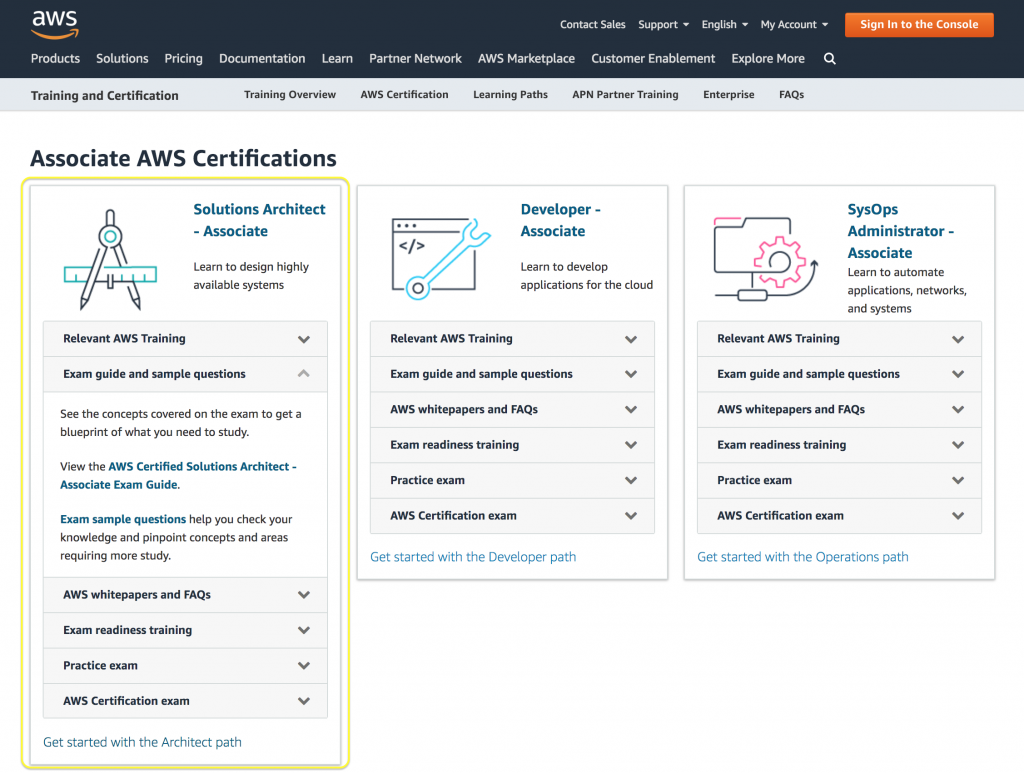This screenshot has height=773, width=1024.
Task: Click Sign In to the Console button
Action: pyautogui.click(x=918, y=24)
